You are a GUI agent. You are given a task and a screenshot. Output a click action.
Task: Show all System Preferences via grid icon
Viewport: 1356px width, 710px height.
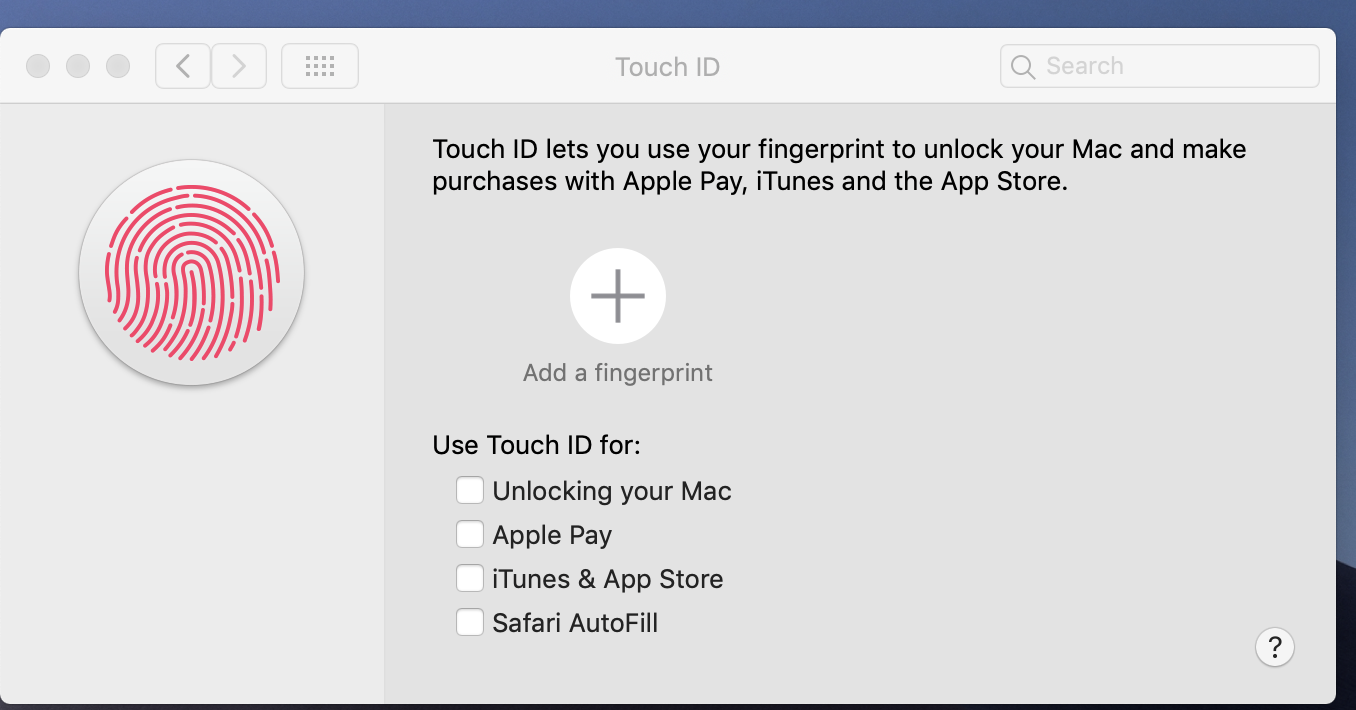[320, 67]
